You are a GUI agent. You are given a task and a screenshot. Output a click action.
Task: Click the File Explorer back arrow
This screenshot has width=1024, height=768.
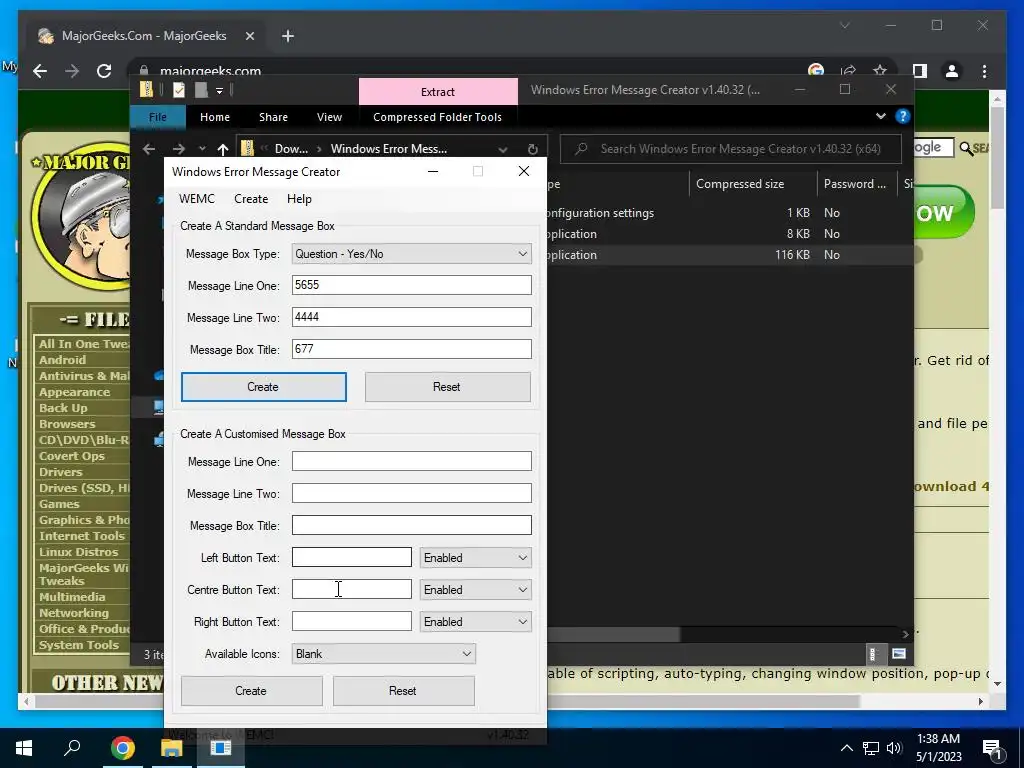[x=149, y=149]
